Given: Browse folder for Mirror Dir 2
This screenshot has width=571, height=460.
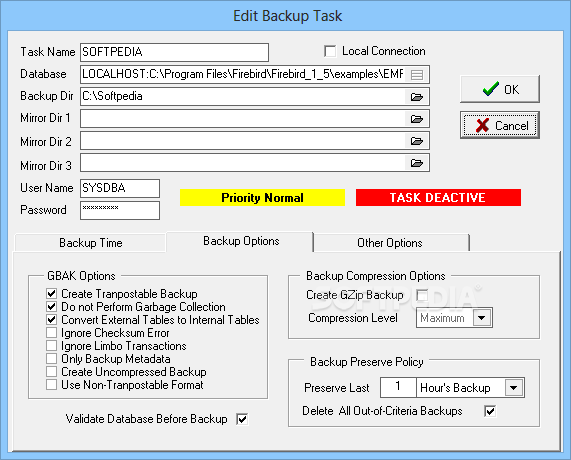Looking at the screenshot, I should [x=417, y=141].
